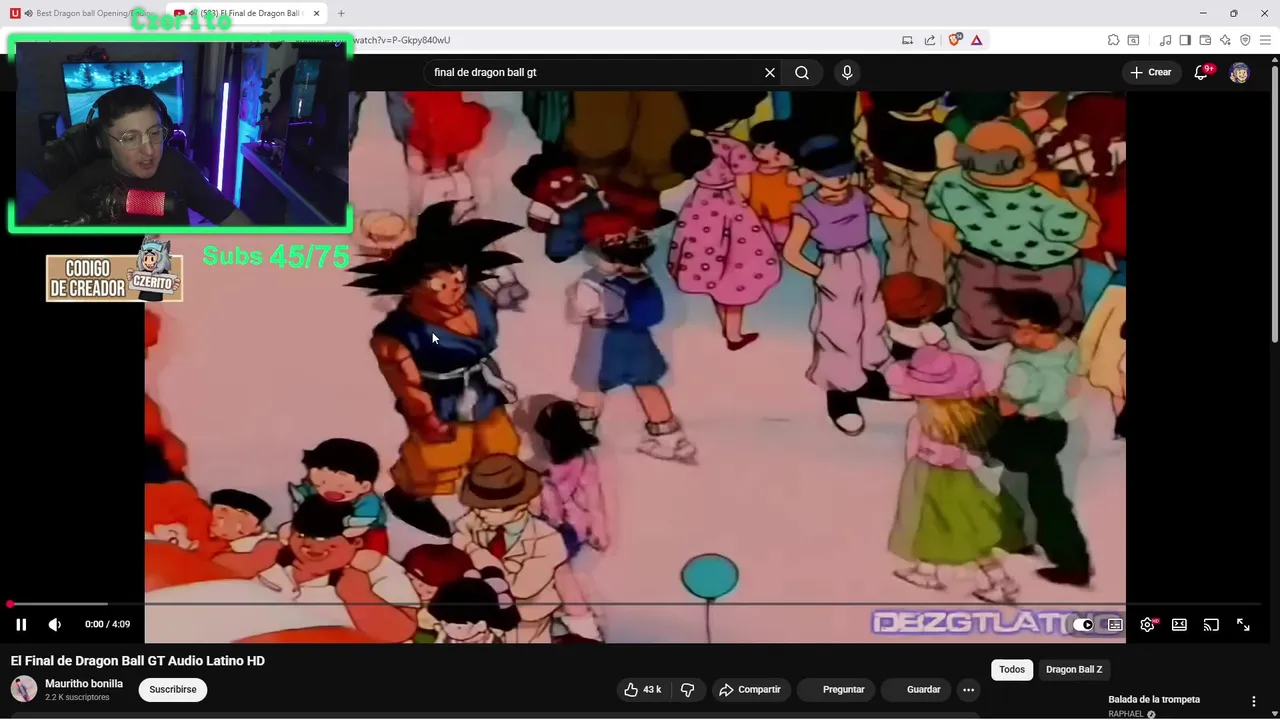Screen dimensions: 1280x720
Task: Open Brave Wallet icon
Action: [x=1205, y=40]
